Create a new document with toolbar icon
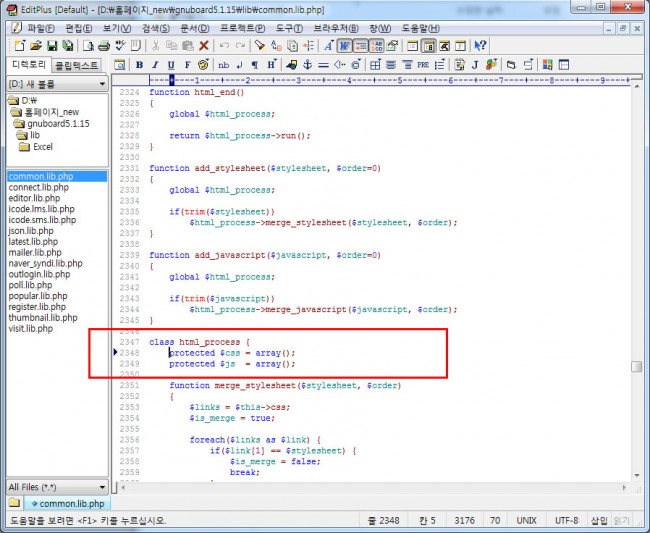The image size is (650, 533). [x=19, y=46]
